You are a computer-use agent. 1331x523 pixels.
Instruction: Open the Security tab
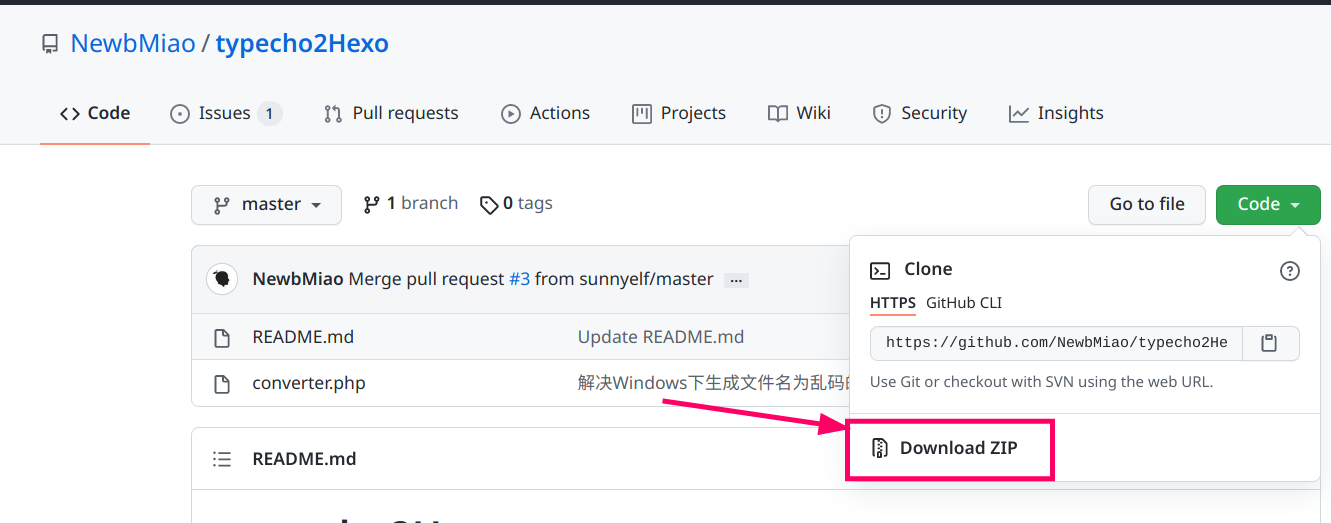tap(919, 113)
